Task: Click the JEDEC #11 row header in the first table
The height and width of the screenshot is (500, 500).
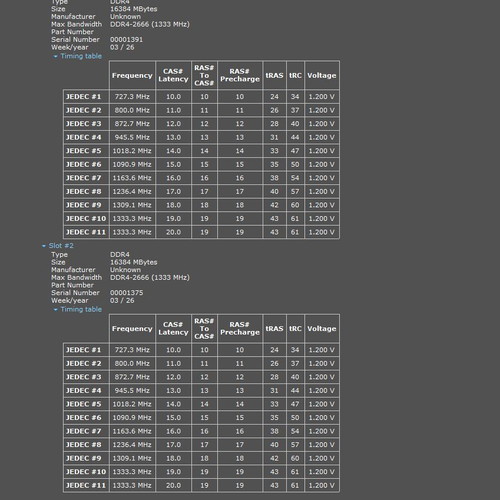Action: tap(86, 232)
